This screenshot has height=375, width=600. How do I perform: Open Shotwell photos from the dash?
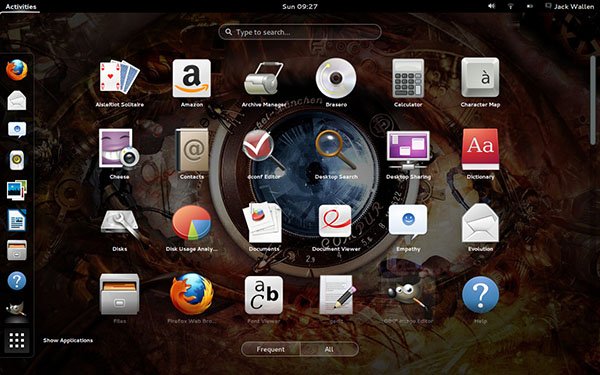17,190
